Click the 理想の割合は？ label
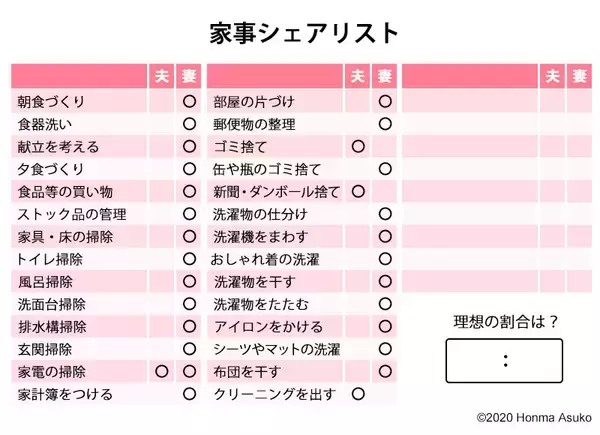Image resolution: width=600 pixels, height=435 pixels. point(503,321)
